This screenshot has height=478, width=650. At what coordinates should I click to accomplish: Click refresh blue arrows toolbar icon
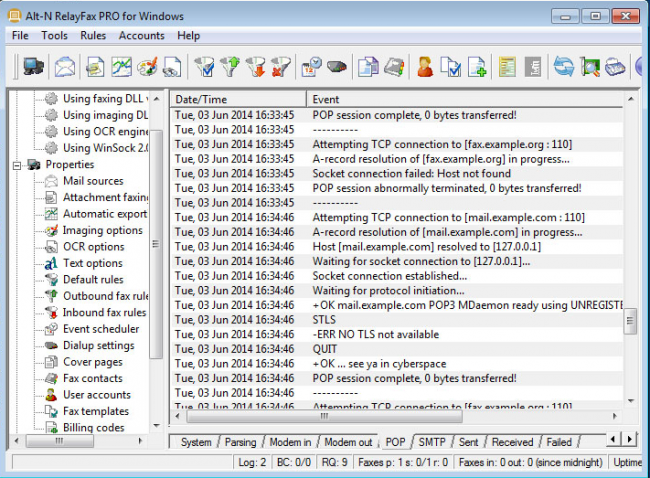pyautogui.click(x=564, y=67)
